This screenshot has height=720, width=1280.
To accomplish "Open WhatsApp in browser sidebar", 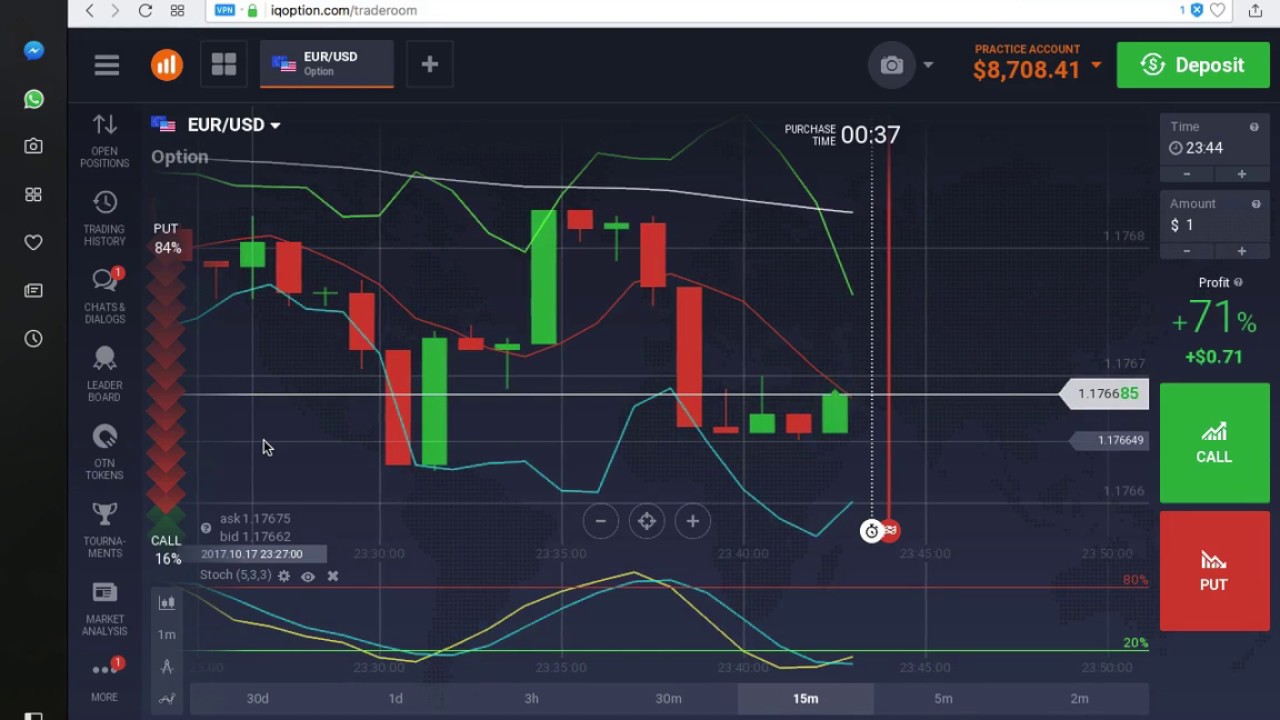I will click(x=34, y=98).
